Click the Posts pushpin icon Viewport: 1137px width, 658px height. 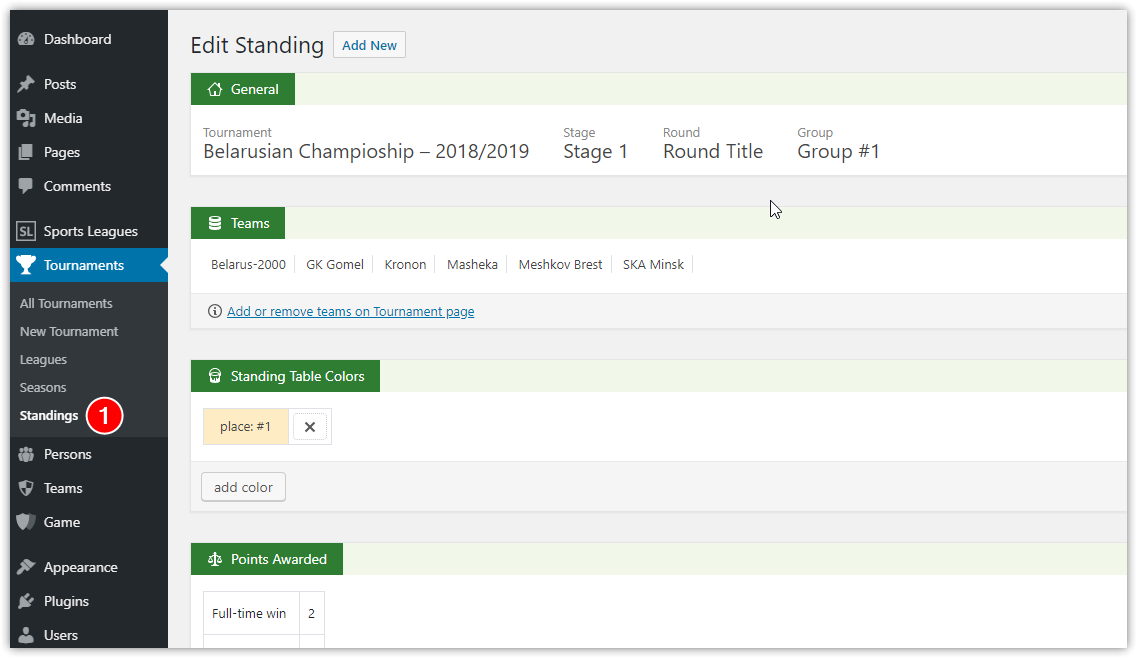click(27, 85)
